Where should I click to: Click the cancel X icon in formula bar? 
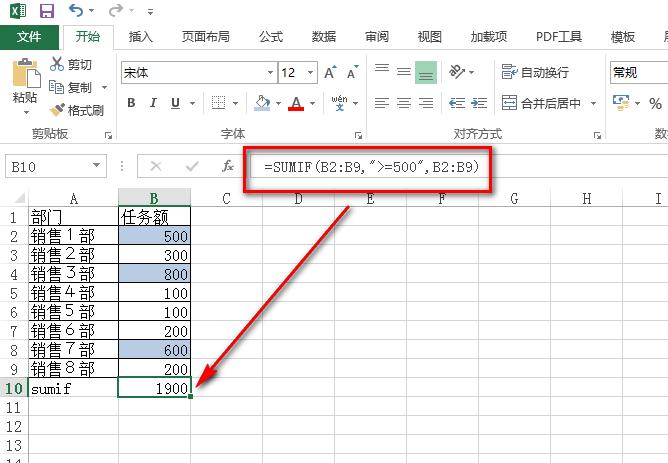(x=156, y=166)
